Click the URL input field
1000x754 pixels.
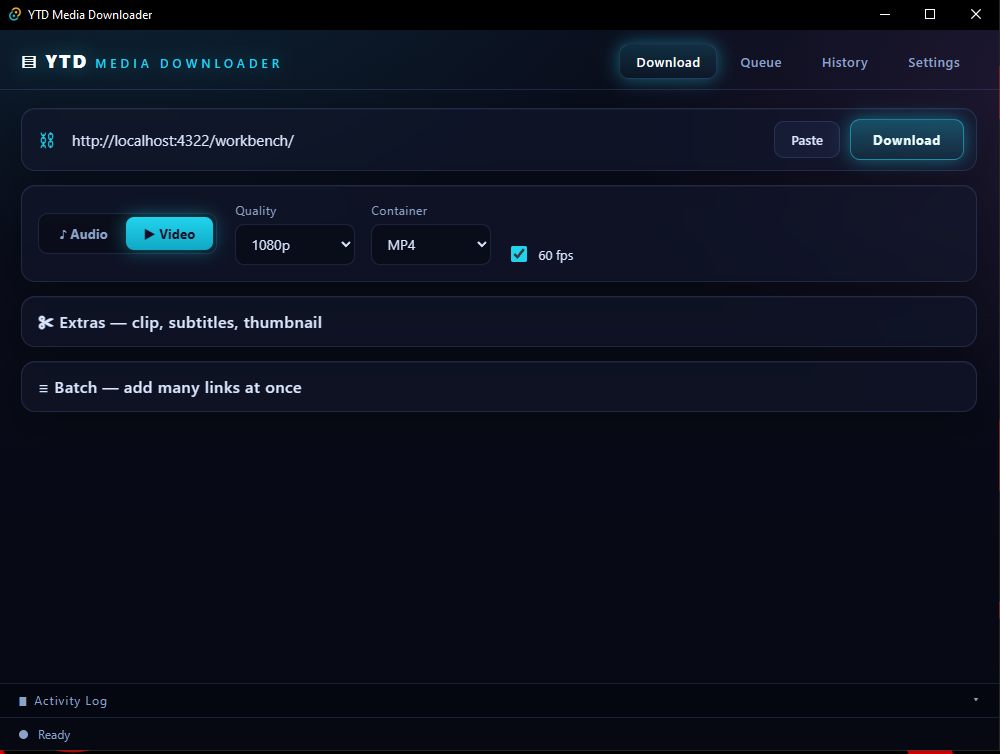tap(415, 140)
